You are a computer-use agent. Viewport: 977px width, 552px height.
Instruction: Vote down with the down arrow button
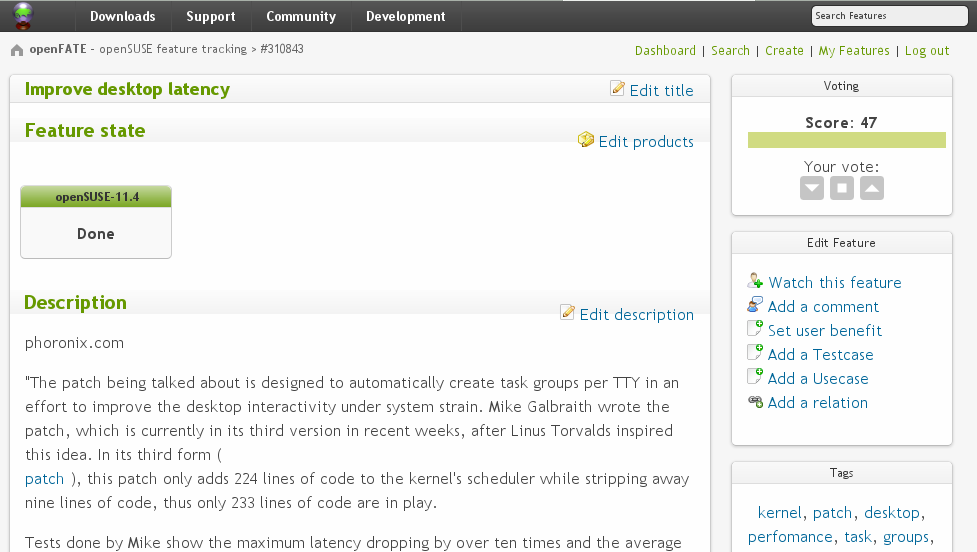[x=812, y=188]
